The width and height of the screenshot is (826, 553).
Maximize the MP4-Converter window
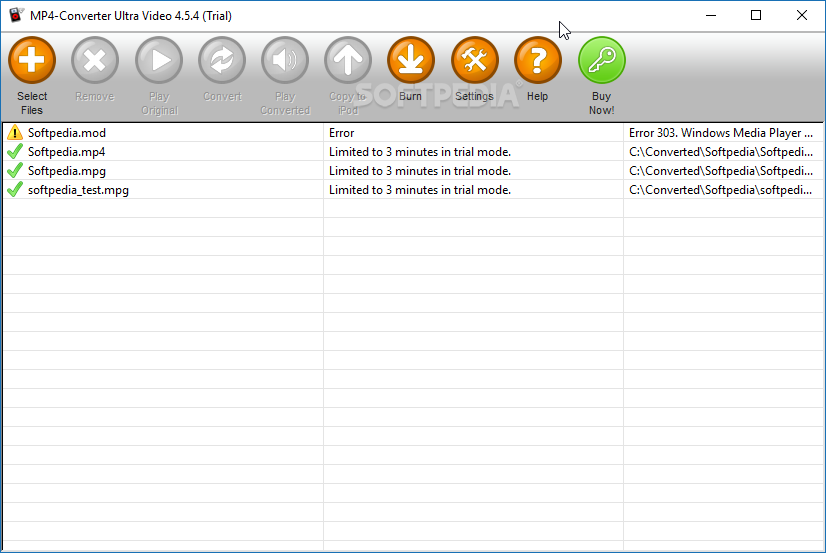[756, 15]
